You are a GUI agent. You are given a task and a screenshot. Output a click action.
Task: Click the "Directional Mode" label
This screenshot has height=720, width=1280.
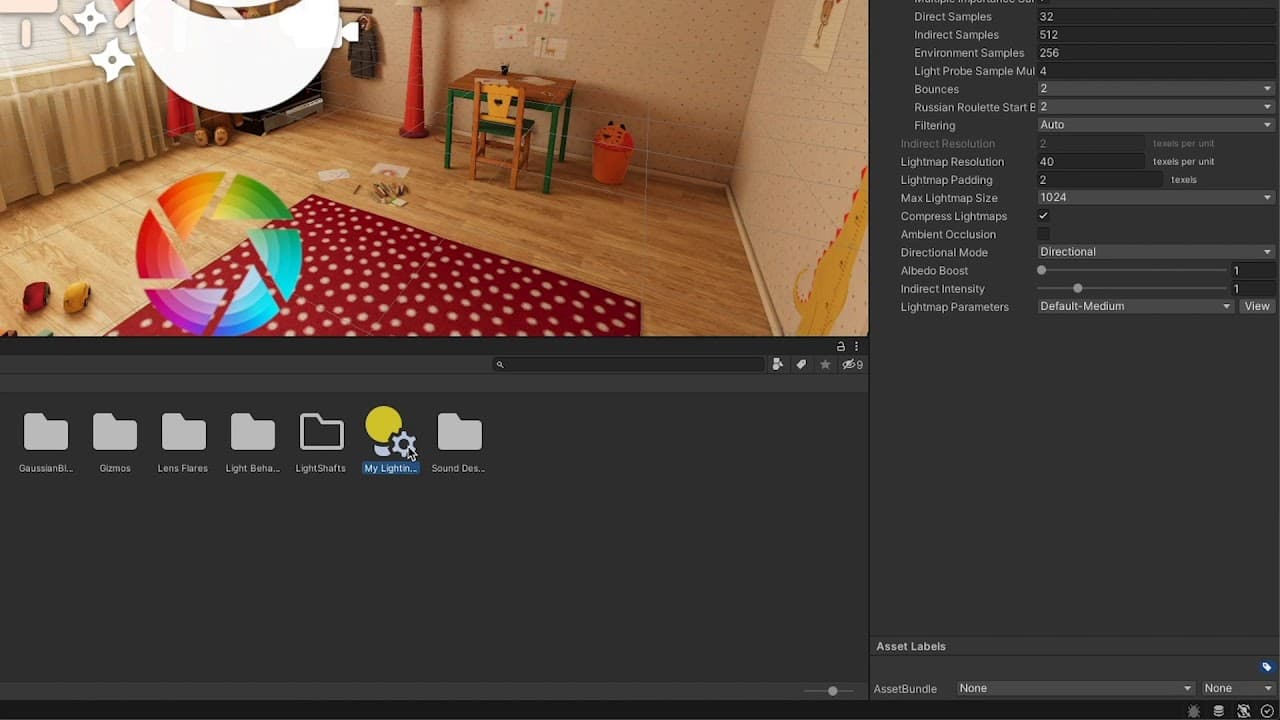[944, 252]
